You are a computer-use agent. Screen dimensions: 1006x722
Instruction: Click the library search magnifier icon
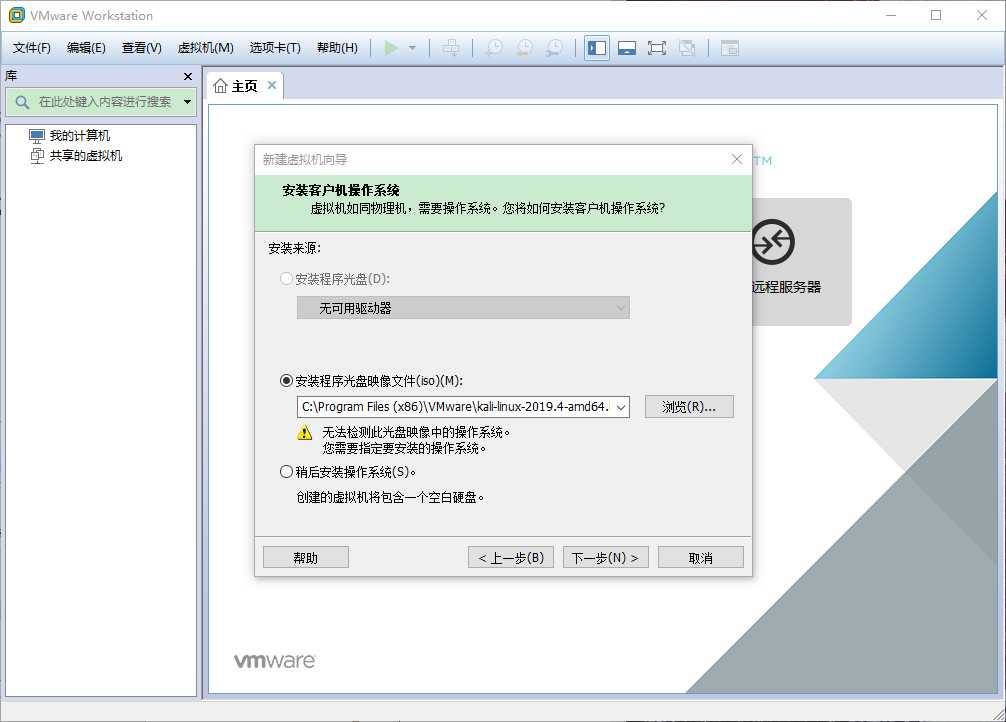[x=22, y=102]
